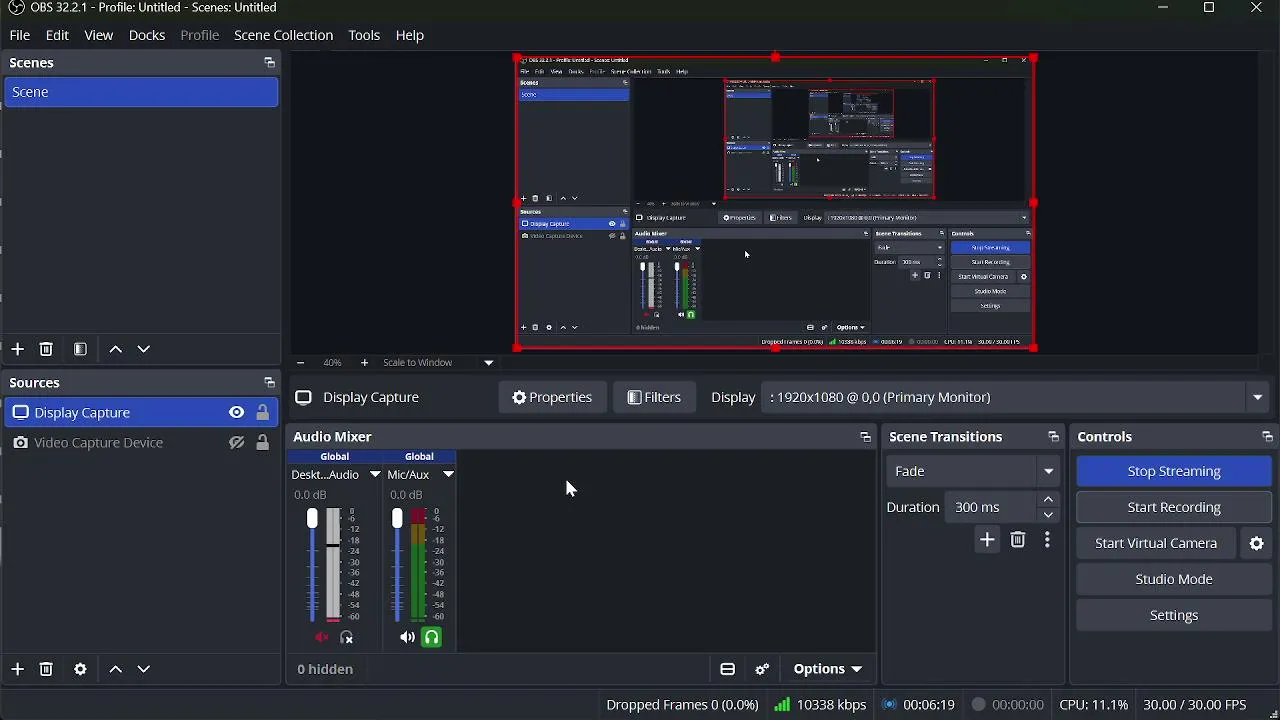This screenshot has width=1280, height=720.
Task: Click Stop Streaming button
Action: click(1174, 471)
